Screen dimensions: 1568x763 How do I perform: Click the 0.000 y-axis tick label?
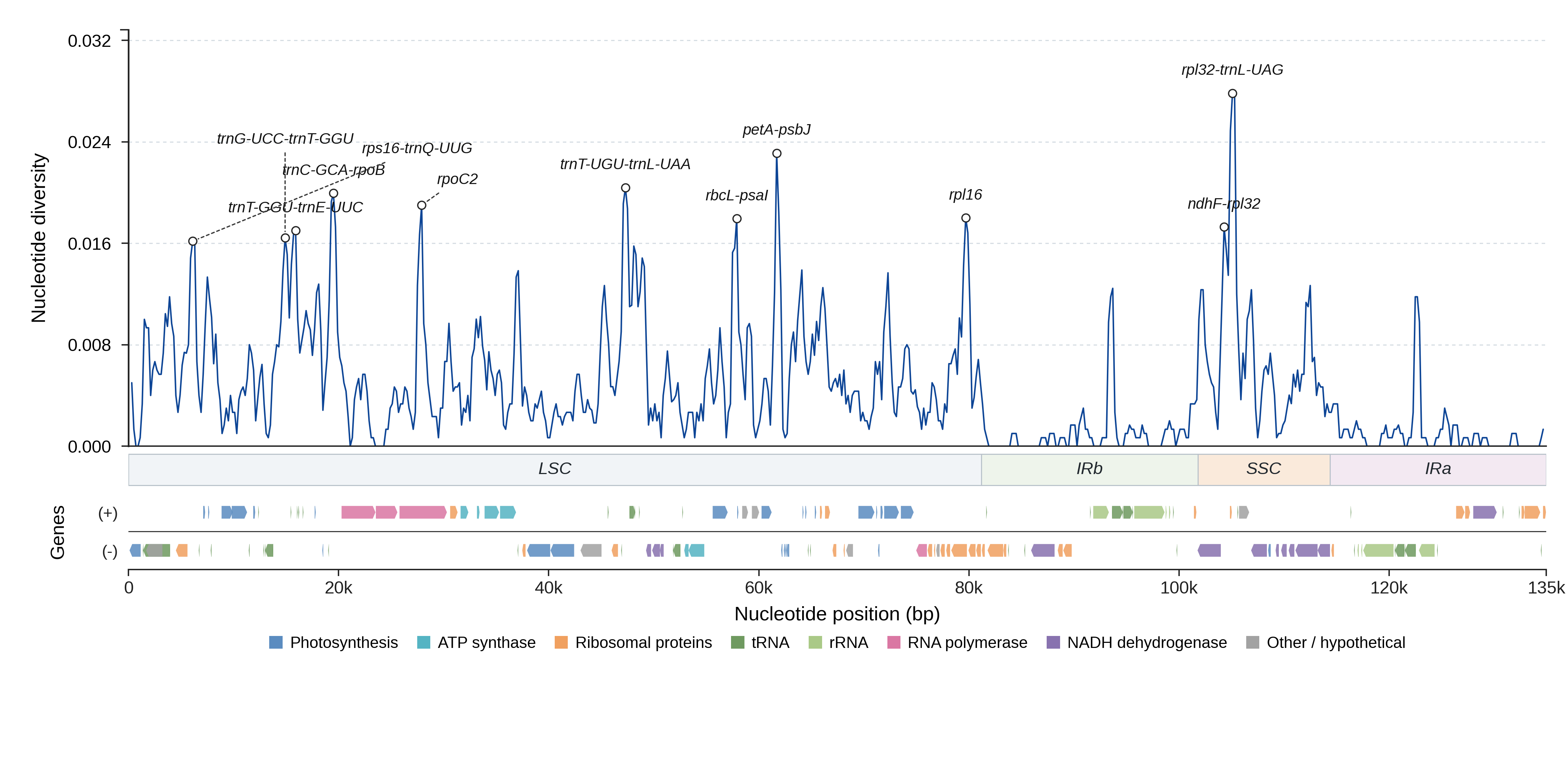[90, 447]
